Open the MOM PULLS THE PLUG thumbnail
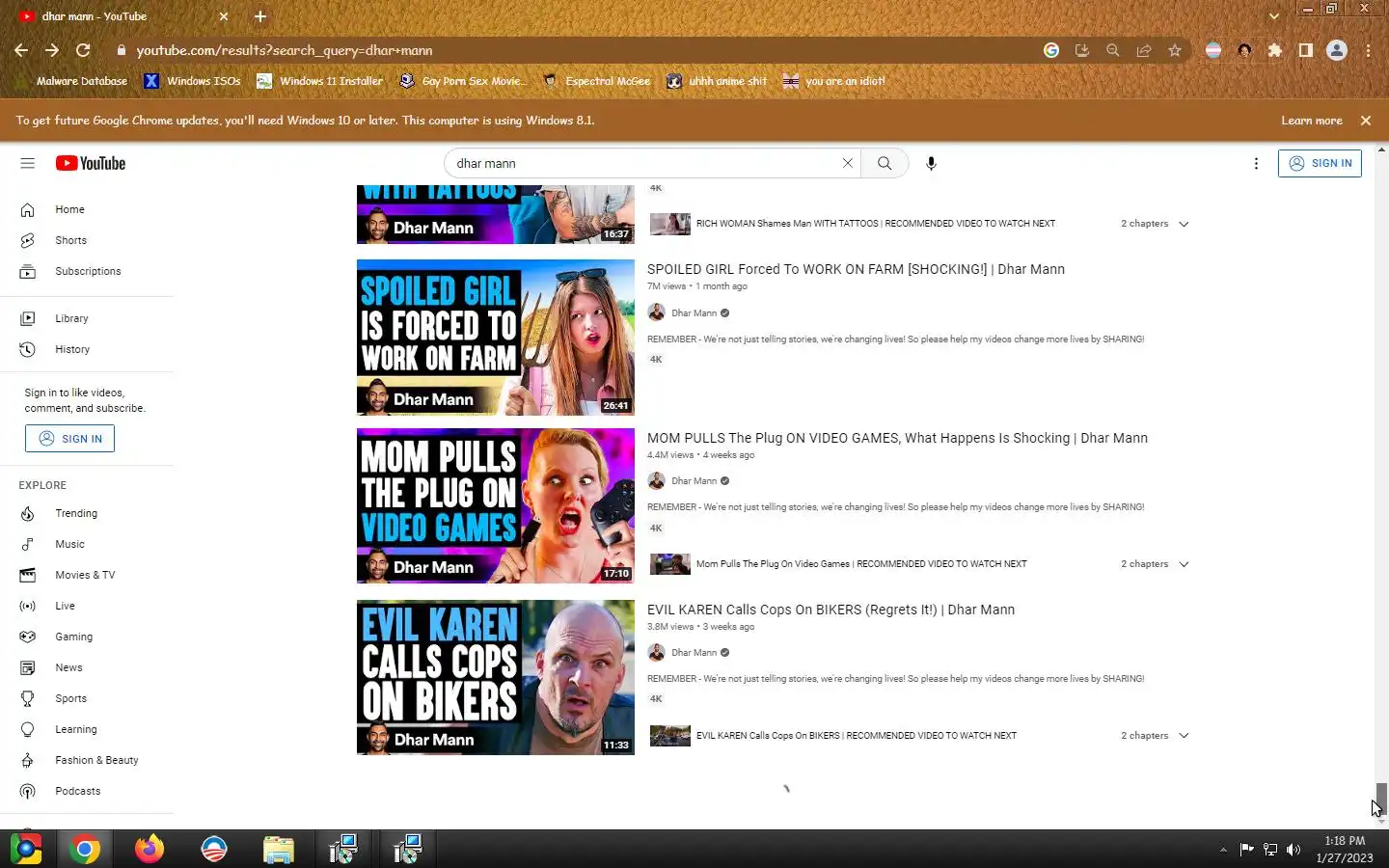 click(x=496, y=505)
